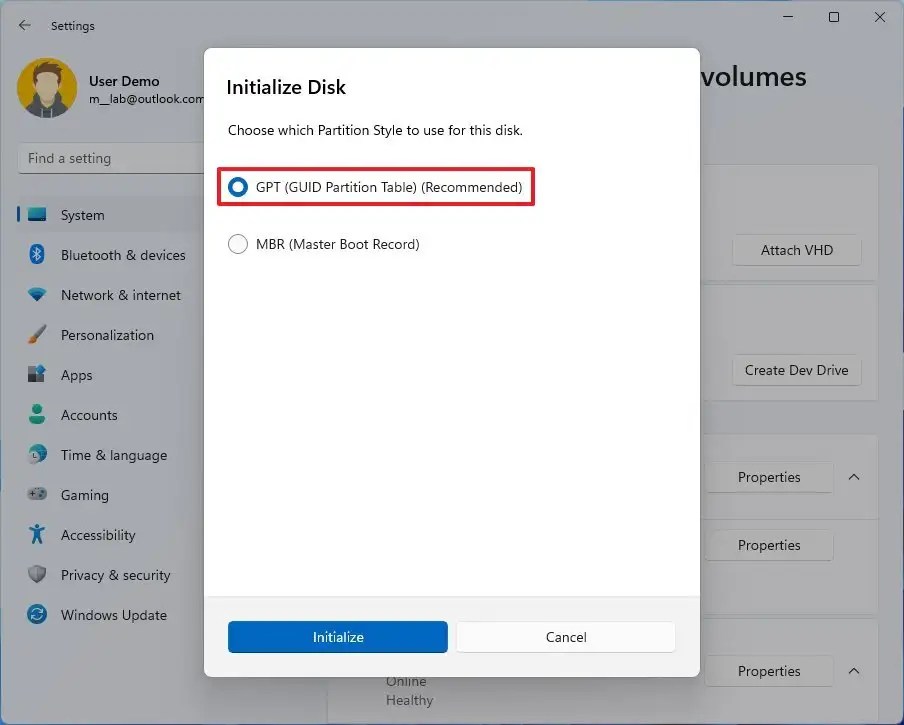Click the Find a setting search box
The height and width of the screenshot is (725, 904).
point(110,158)
